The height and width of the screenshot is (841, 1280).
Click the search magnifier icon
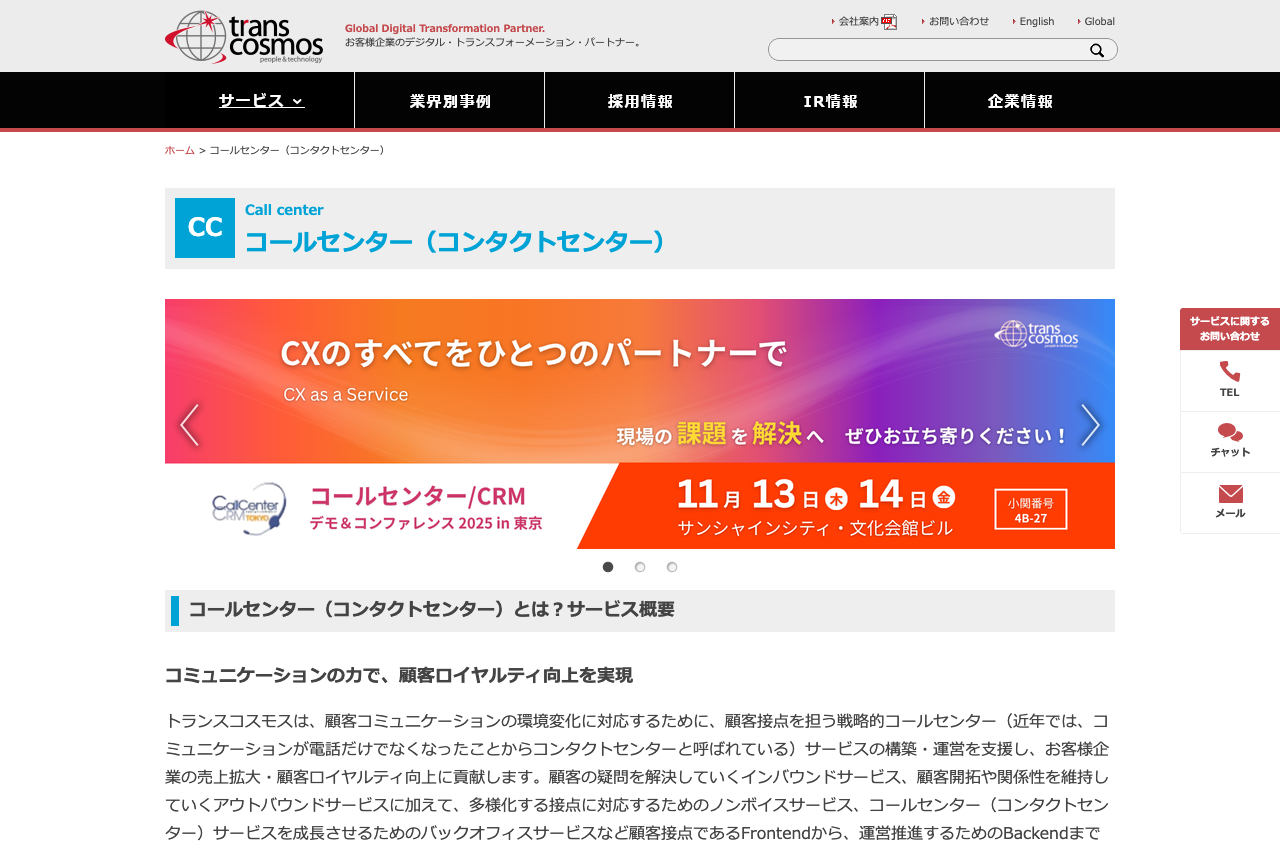point(1097,50)
